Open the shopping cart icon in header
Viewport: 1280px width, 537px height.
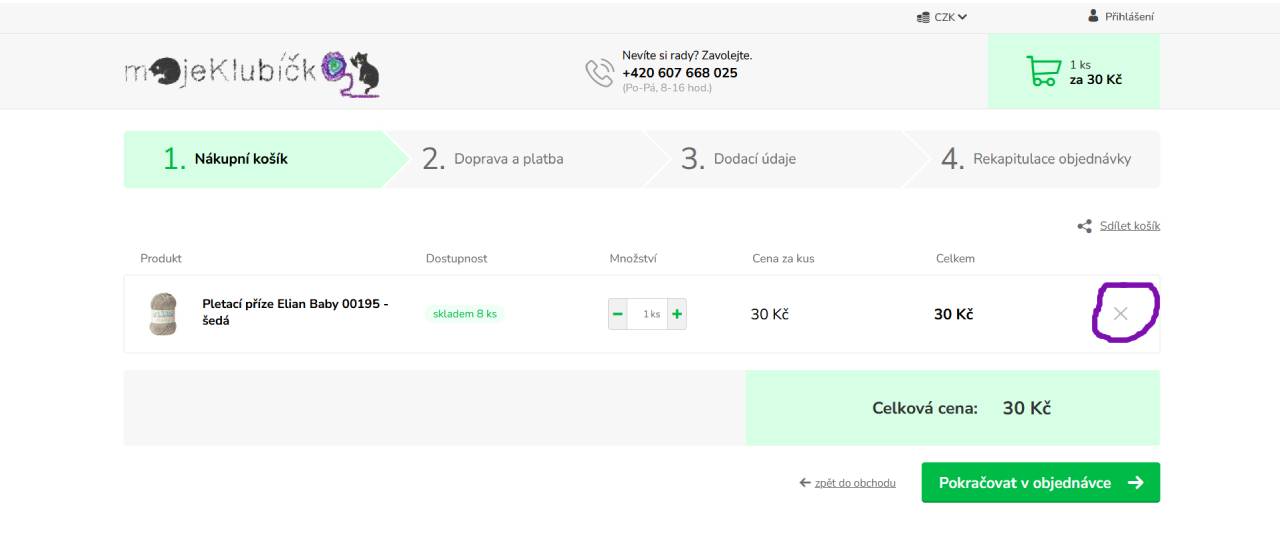tap(1043, 72)
